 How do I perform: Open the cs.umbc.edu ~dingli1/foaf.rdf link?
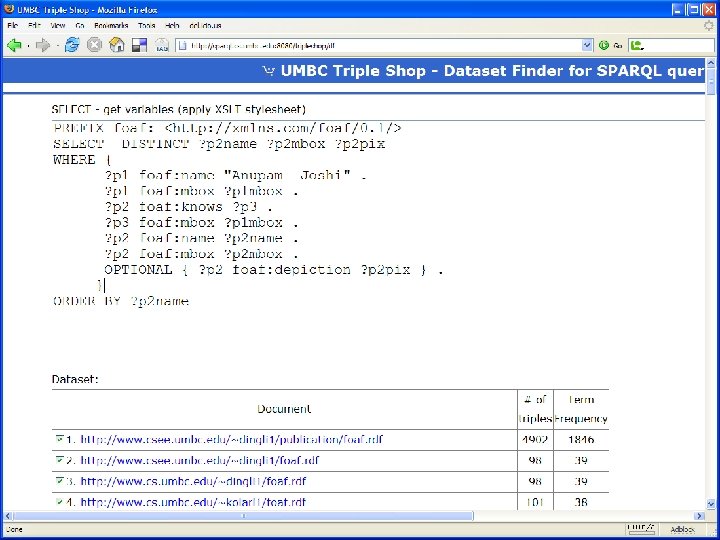click(x=193, y=481)
